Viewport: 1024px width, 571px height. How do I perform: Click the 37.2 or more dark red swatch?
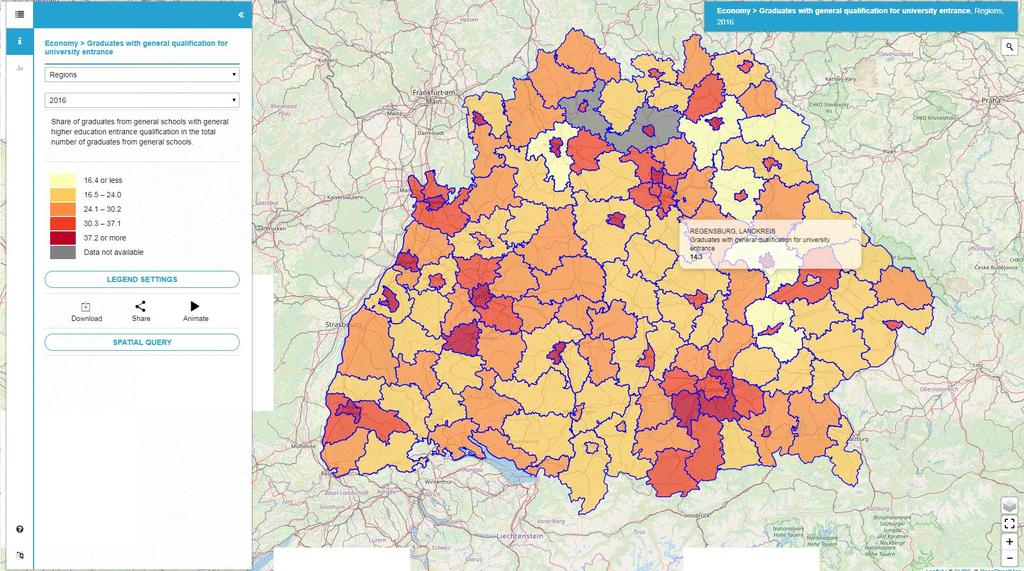pos(63,238)
